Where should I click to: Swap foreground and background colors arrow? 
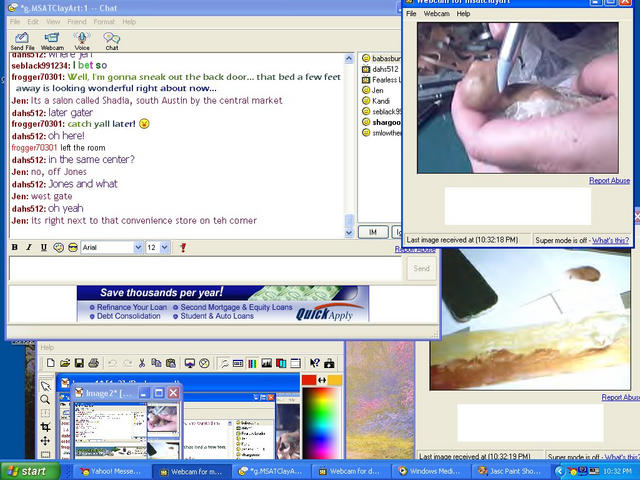coord(322,380)
